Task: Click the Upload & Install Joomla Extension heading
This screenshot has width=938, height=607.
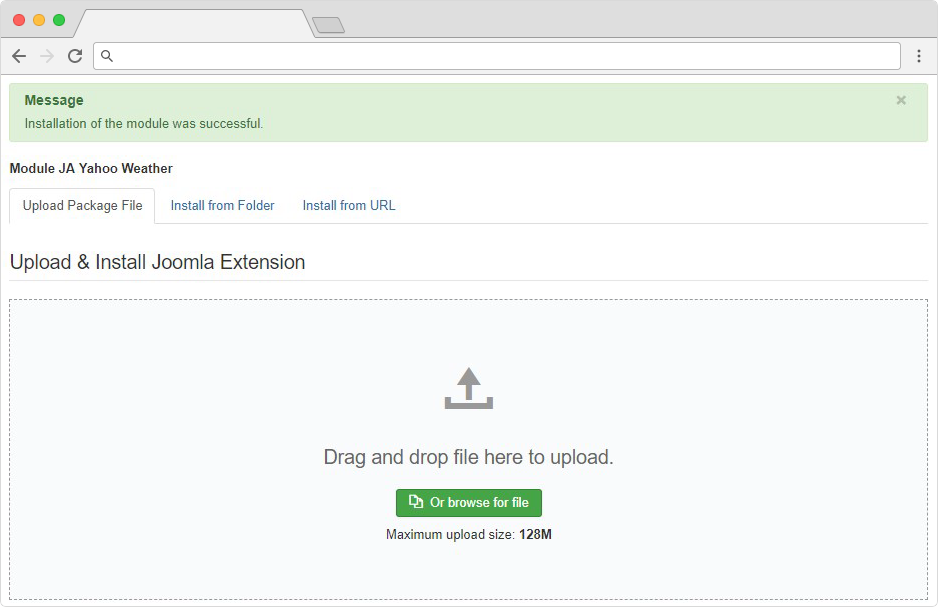Action: click(157, 263)
